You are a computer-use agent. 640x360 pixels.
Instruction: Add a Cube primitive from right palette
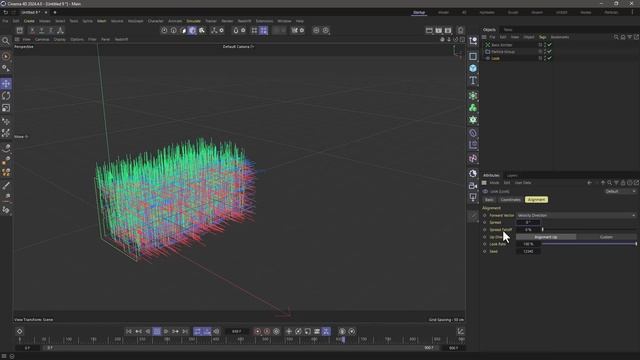tap(473, 68)
